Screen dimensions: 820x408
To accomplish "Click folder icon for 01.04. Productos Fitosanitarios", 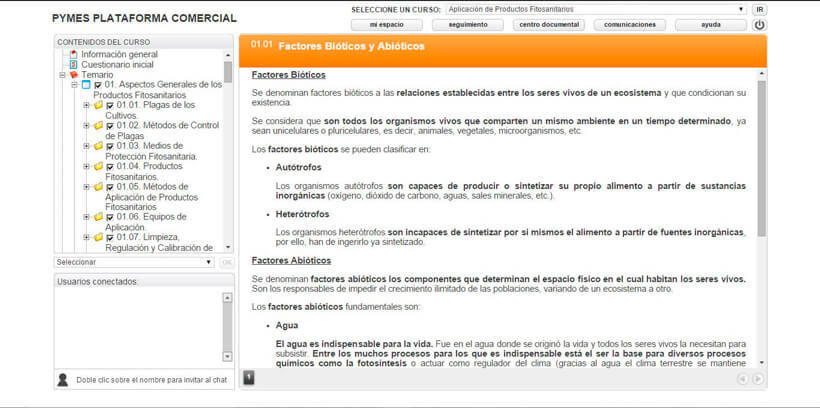I will point(98,166).
